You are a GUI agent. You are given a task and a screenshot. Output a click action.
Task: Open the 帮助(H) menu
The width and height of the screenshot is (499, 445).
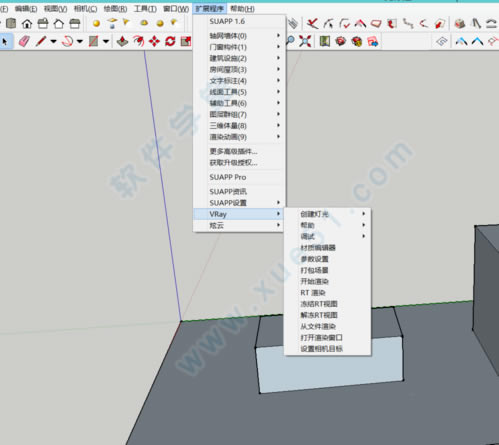(x=242, y=9)
